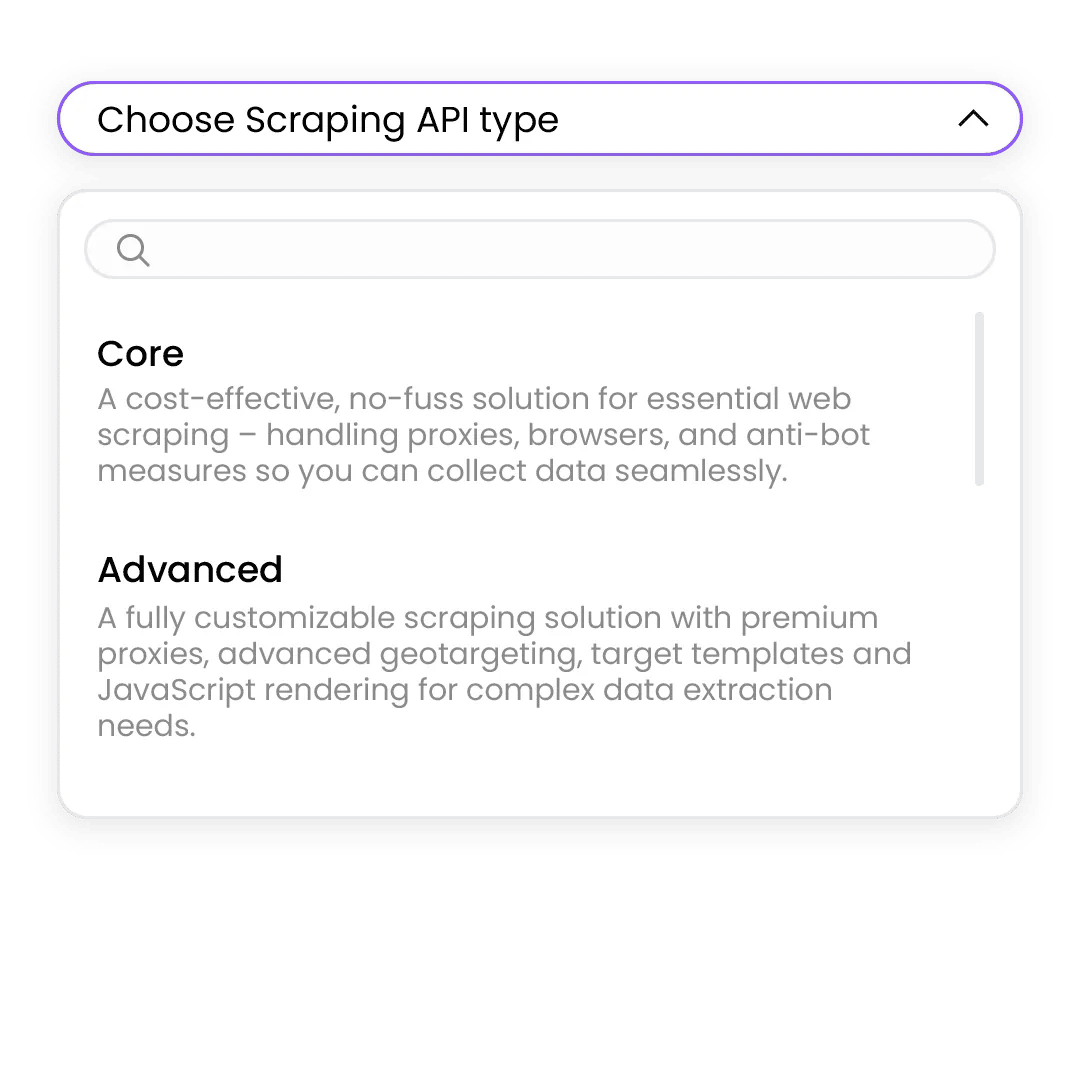Collapse the dropdown using the chevron arrow
This screenshot has width=1080, height=1080.
(973, 119)
